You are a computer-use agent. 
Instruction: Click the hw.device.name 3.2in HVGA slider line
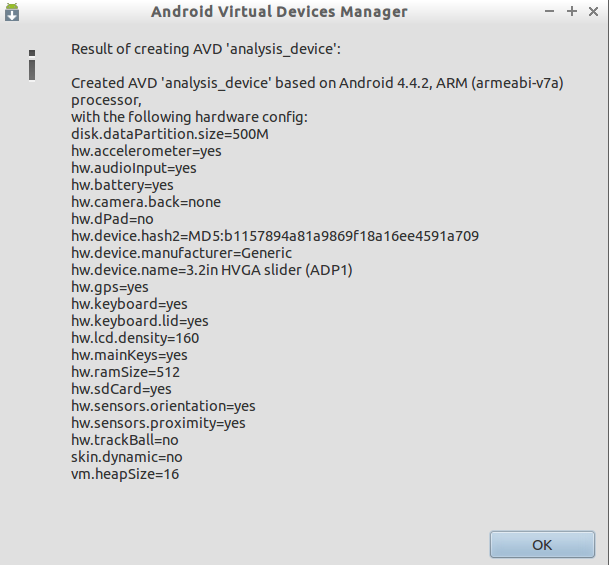(212, 270)
